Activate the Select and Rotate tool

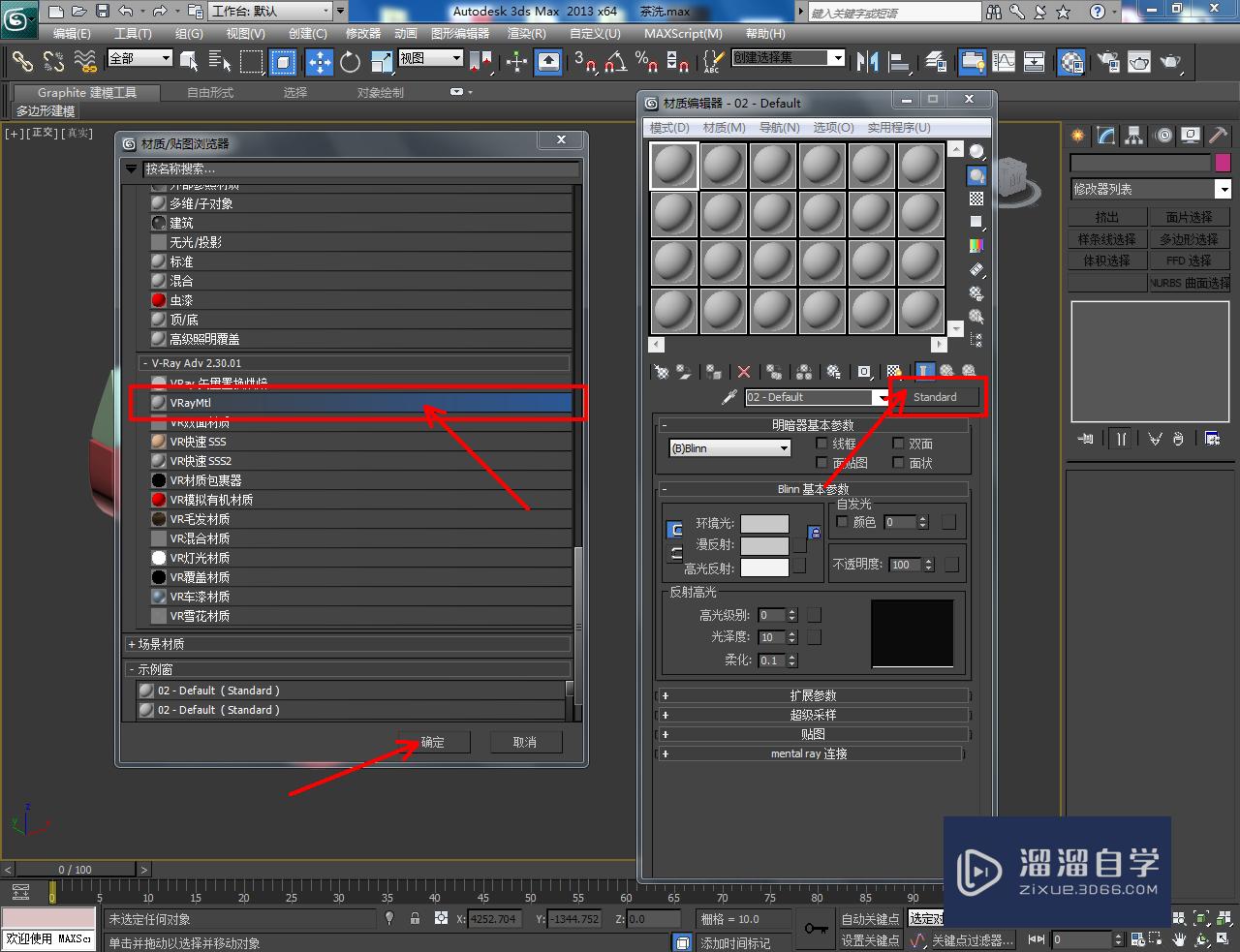pos(350,62)
